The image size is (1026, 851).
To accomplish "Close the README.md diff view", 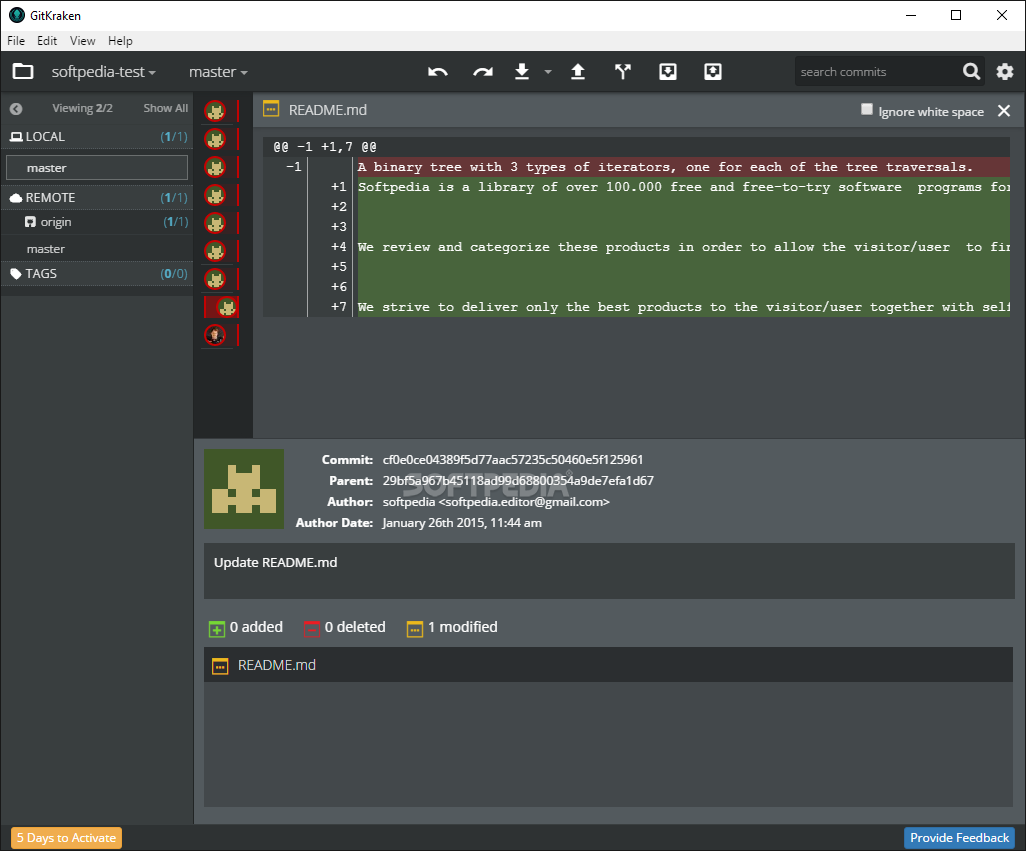I will click(1004, 111).
